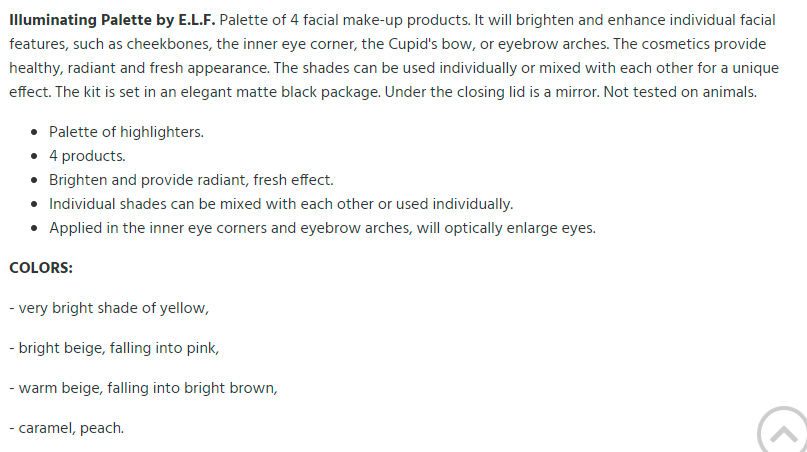Click the 'COLORS:' heading
This screenshot has height=452, width=807.
[x=41, y=268]
